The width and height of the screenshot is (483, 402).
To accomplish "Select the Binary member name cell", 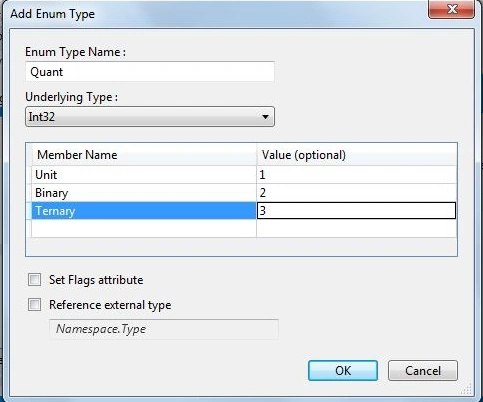I will (x=144, y=193).
